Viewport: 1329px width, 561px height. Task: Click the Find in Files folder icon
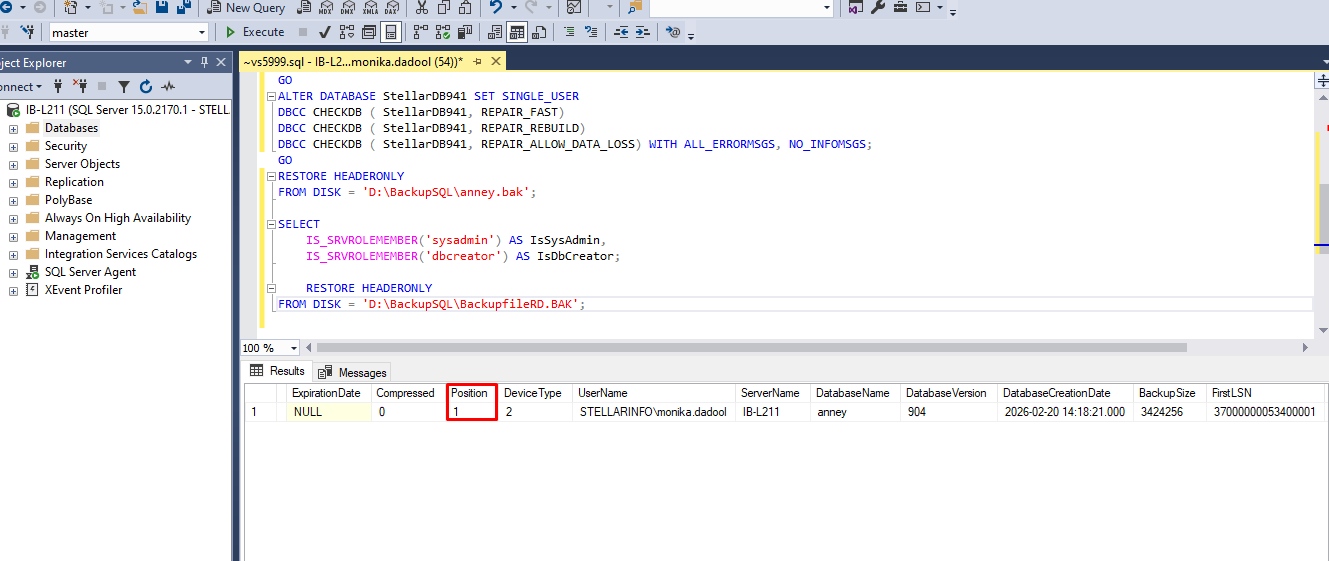point(635,8)
